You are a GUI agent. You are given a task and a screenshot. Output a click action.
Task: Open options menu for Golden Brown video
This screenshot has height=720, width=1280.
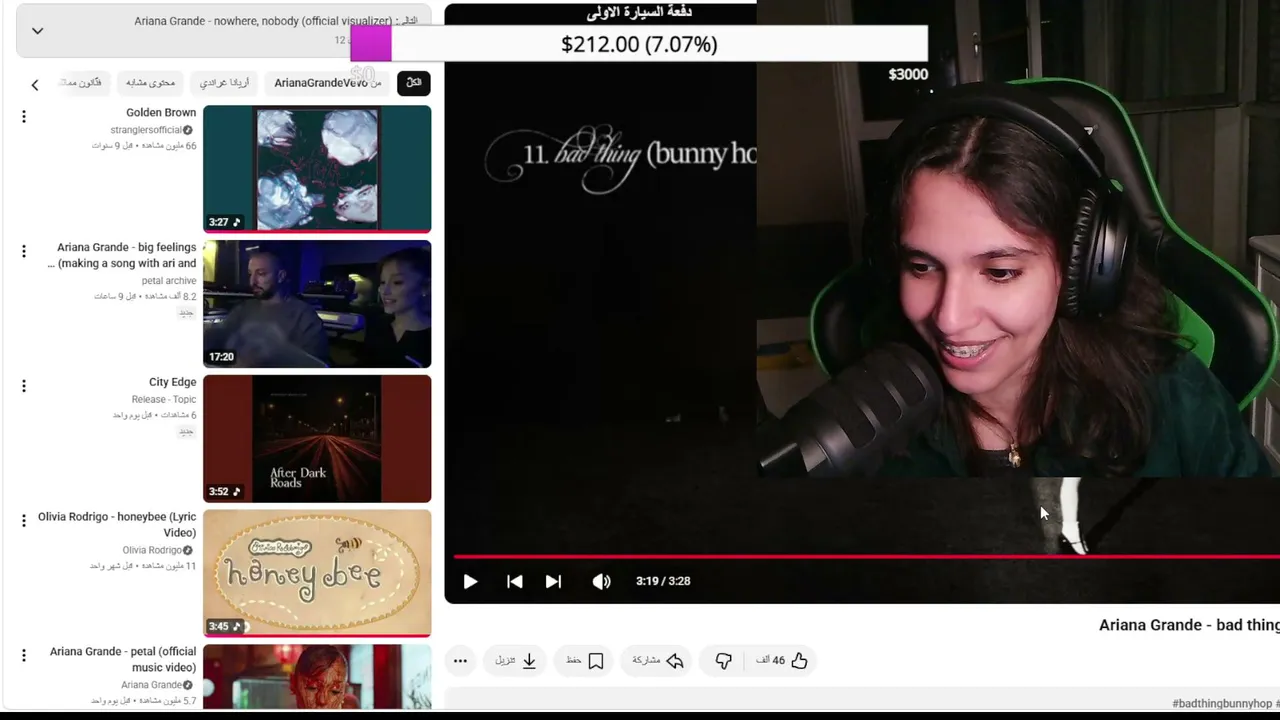pos(24,117)
